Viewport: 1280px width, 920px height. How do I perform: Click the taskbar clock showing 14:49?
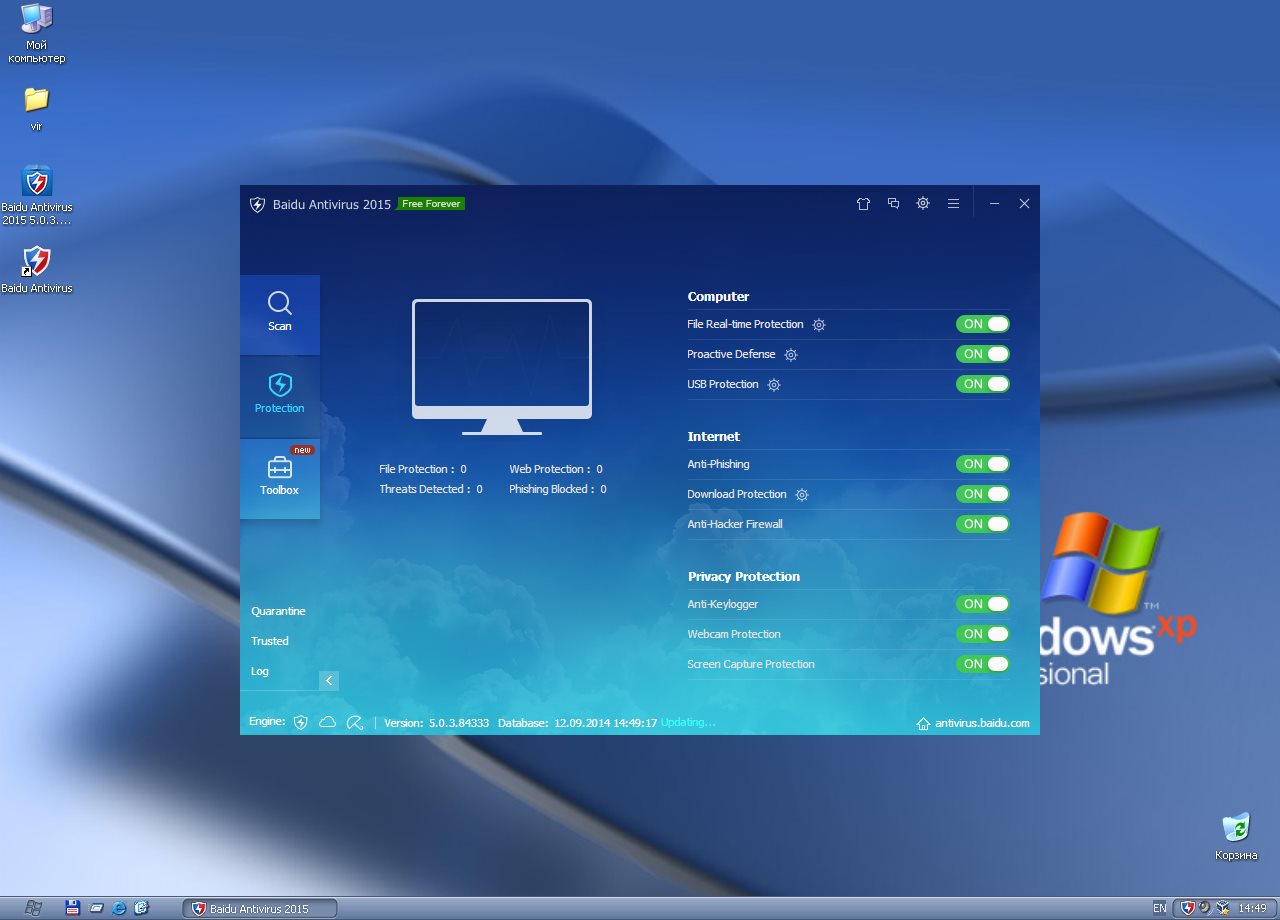coord(1253,908)
